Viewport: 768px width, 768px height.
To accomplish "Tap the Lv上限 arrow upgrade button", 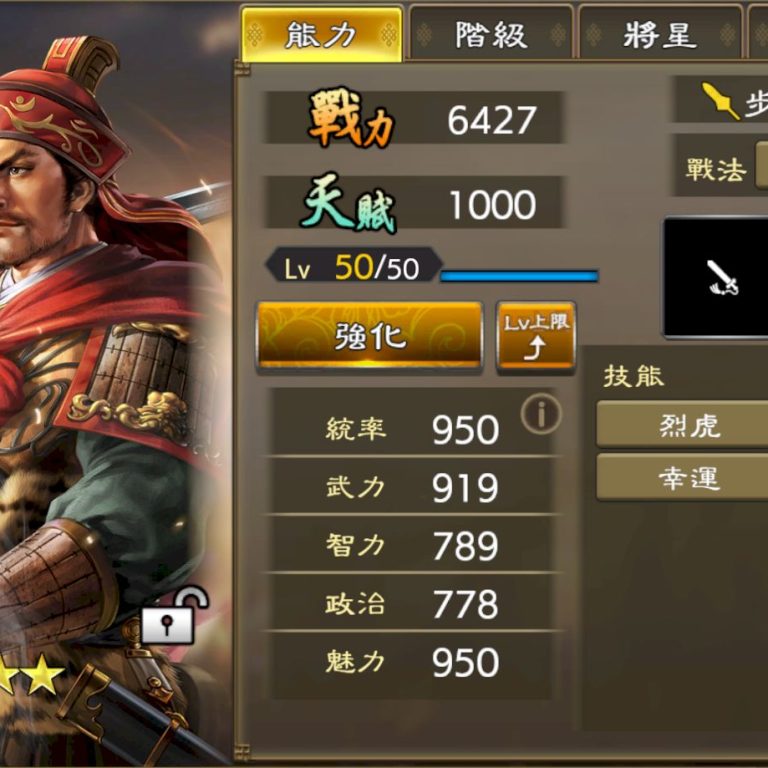I will (x=536, y=337).
